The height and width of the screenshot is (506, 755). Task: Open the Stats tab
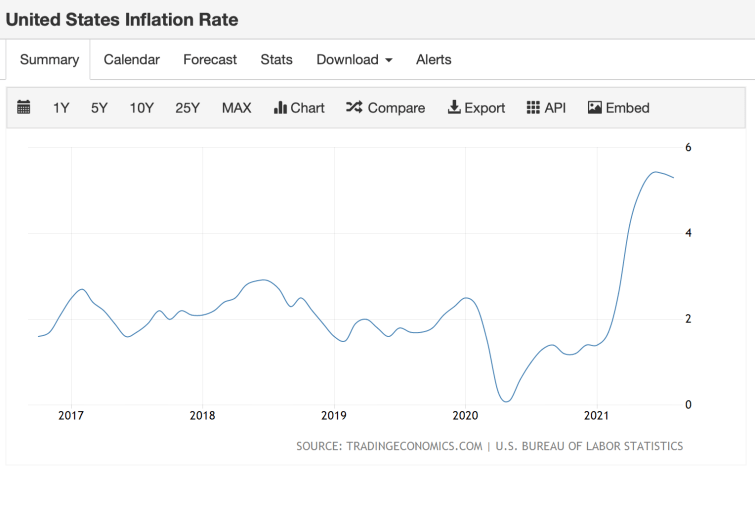[276, 60]
